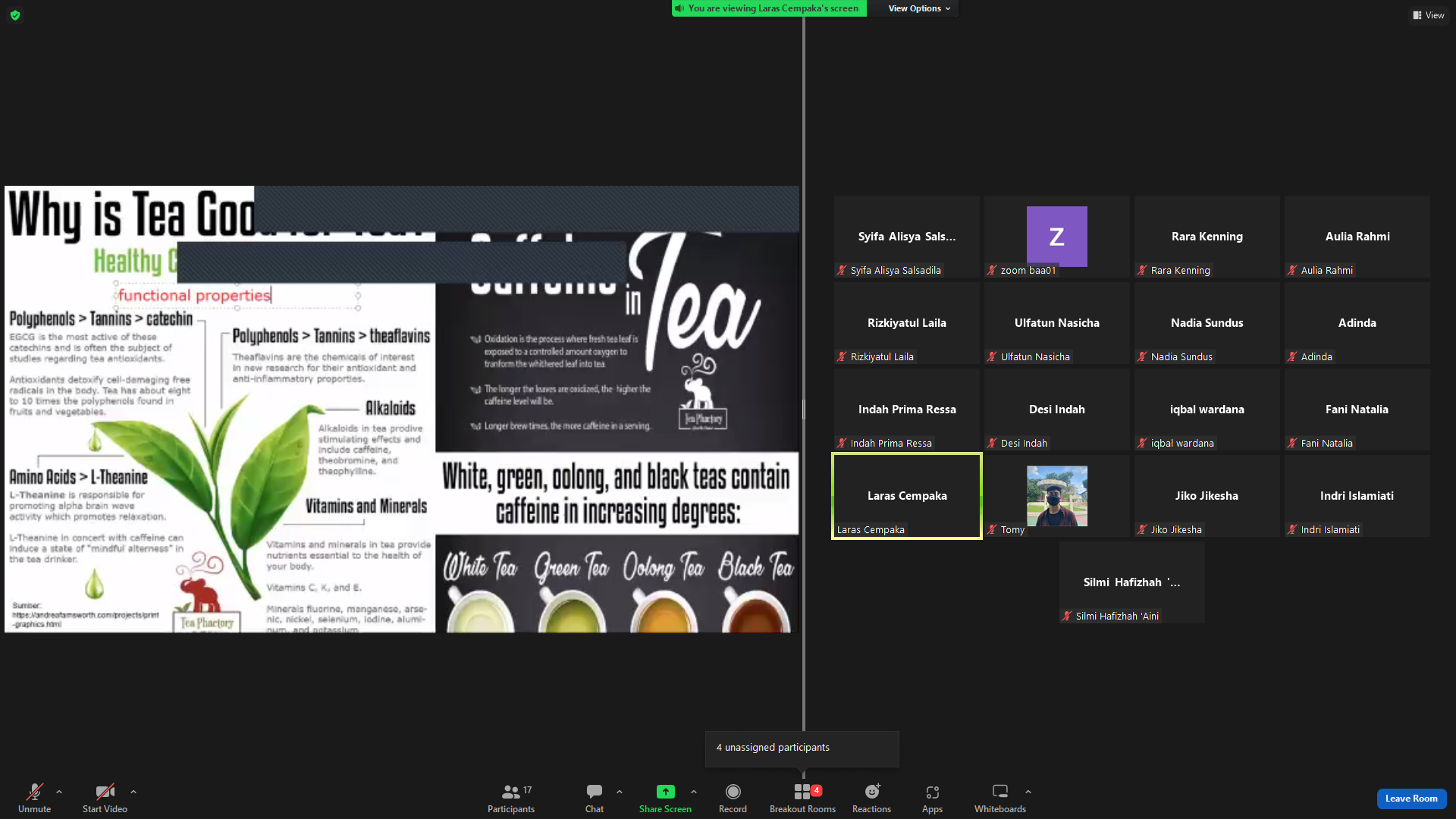Viewport: 1456px width, 819px height.
Task: Expand chat options arrow next to Chat
Action: click(x=620, y=792)
